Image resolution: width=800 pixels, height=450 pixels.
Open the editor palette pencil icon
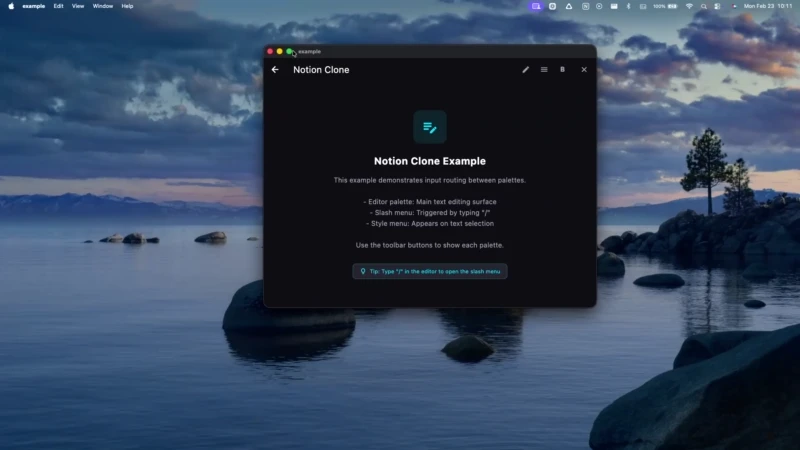[x=526, y=69]
